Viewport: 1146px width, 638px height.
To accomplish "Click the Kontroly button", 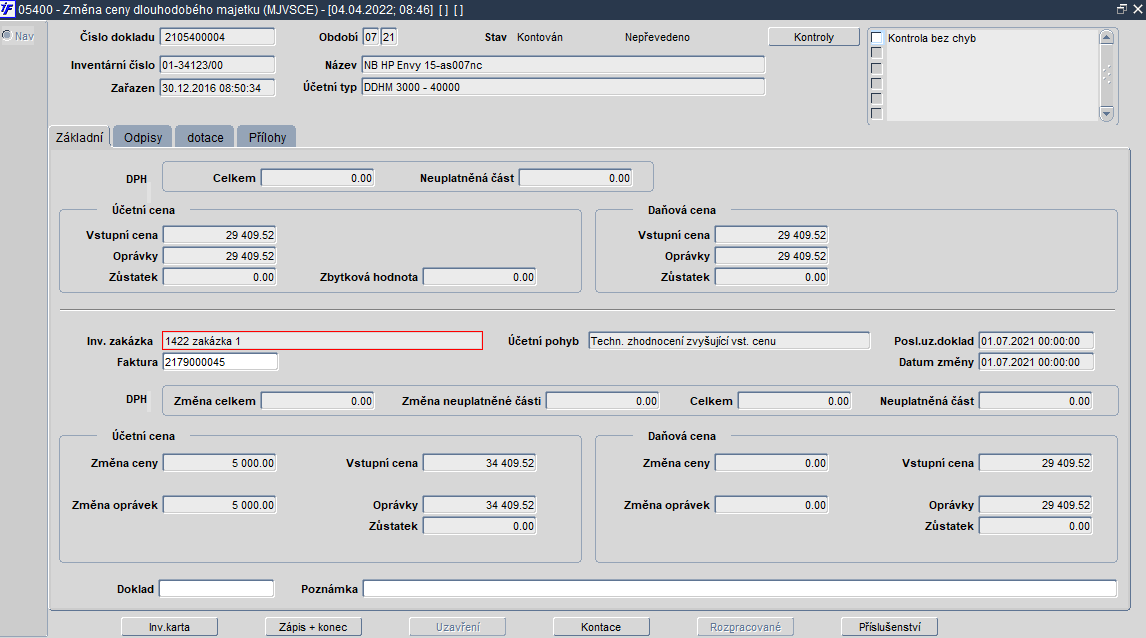I will point(813,37).
